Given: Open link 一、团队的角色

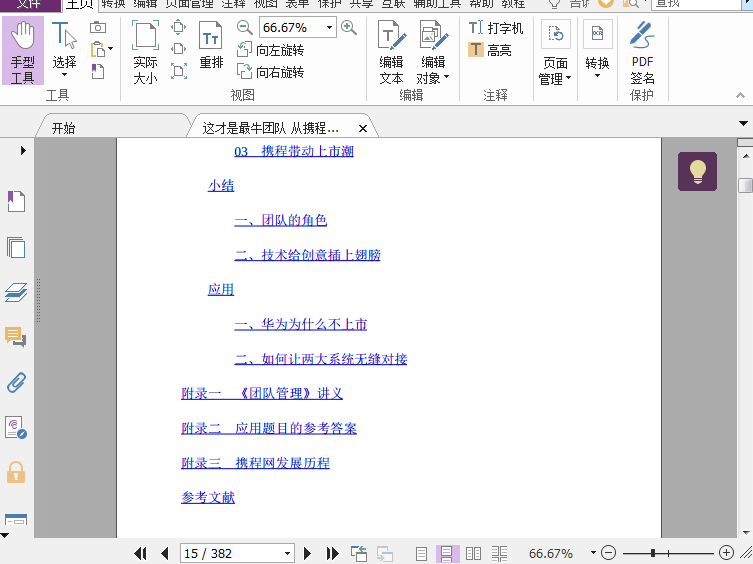Looking at the screenshot, I should pos(280,221).
